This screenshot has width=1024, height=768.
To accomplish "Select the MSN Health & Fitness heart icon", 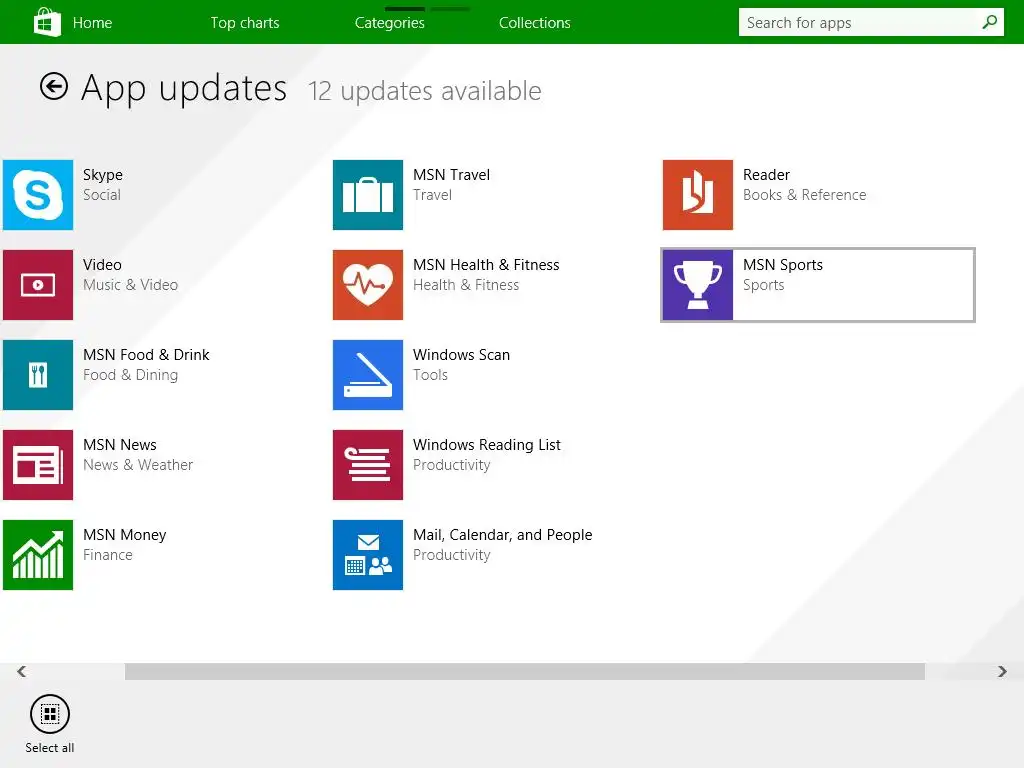I will tap(368, 285).
